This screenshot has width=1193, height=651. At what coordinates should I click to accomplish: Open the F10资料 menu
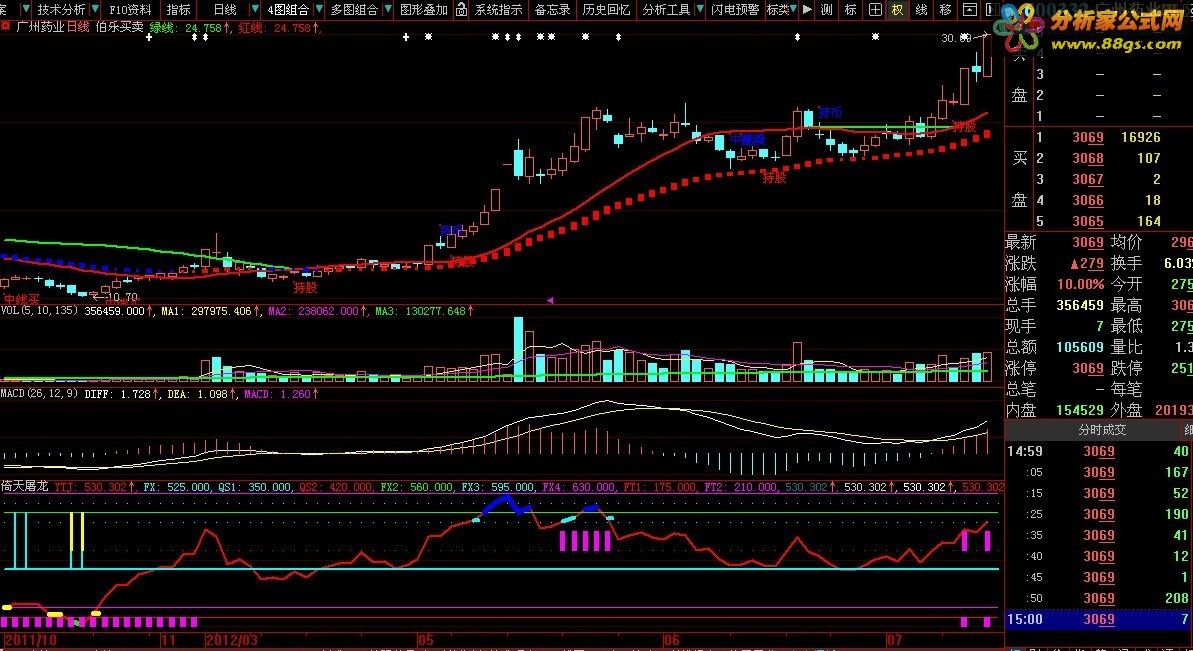pyautogui.click(x=130, y=10)
